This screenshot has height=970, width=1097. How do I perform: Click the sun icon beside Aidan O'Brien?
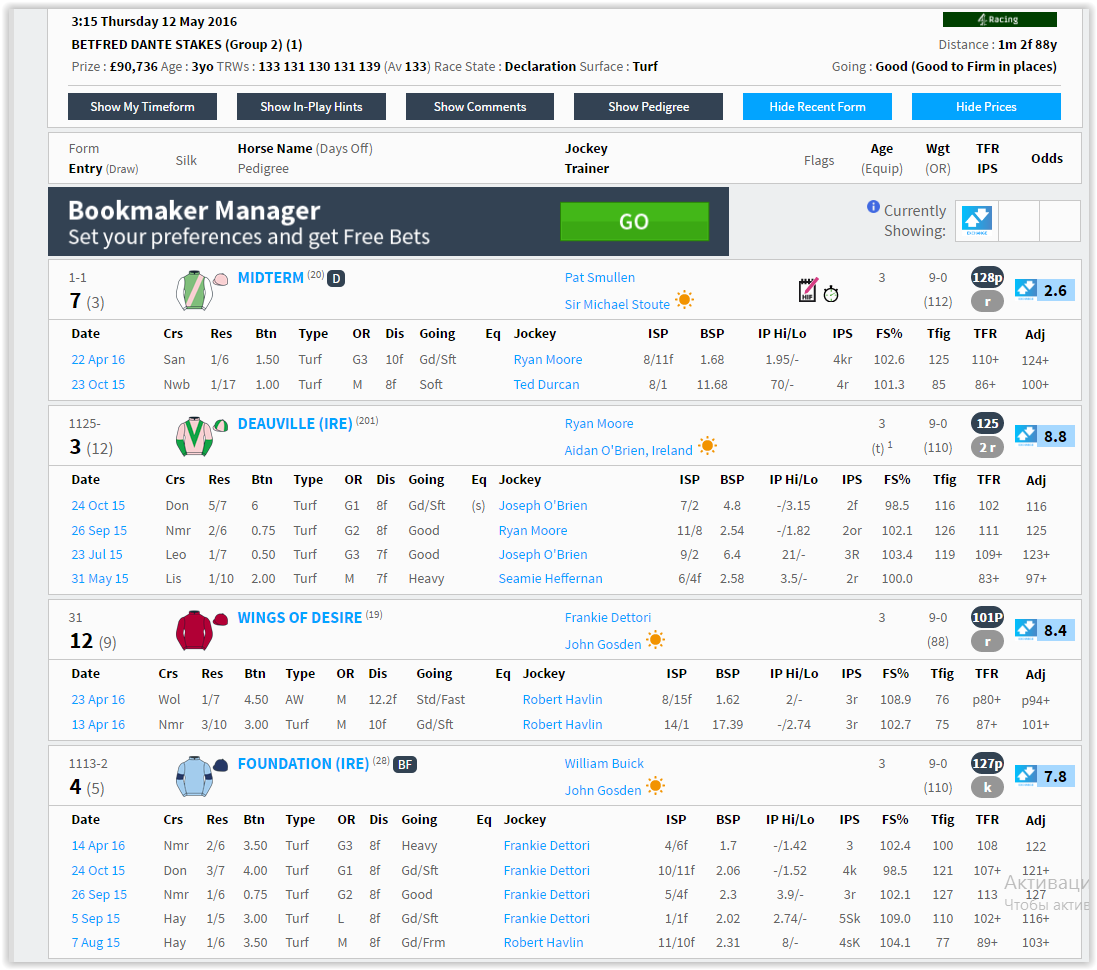[707, 446]
